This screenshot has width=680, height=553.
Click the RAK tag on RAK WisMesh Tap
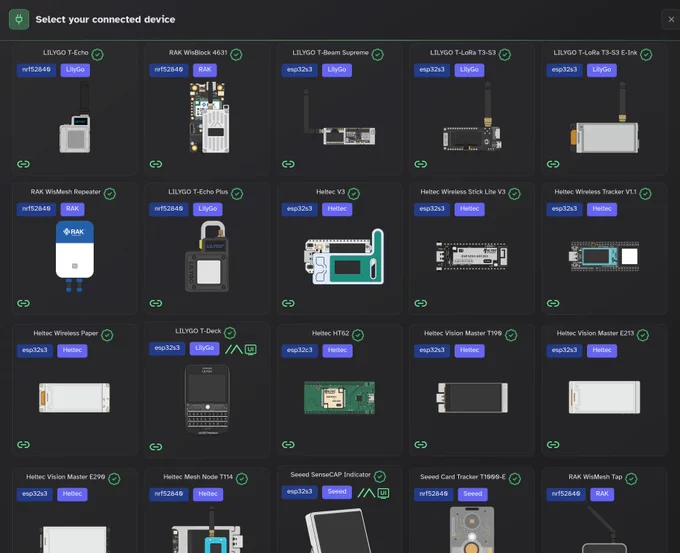pos(602,494)
